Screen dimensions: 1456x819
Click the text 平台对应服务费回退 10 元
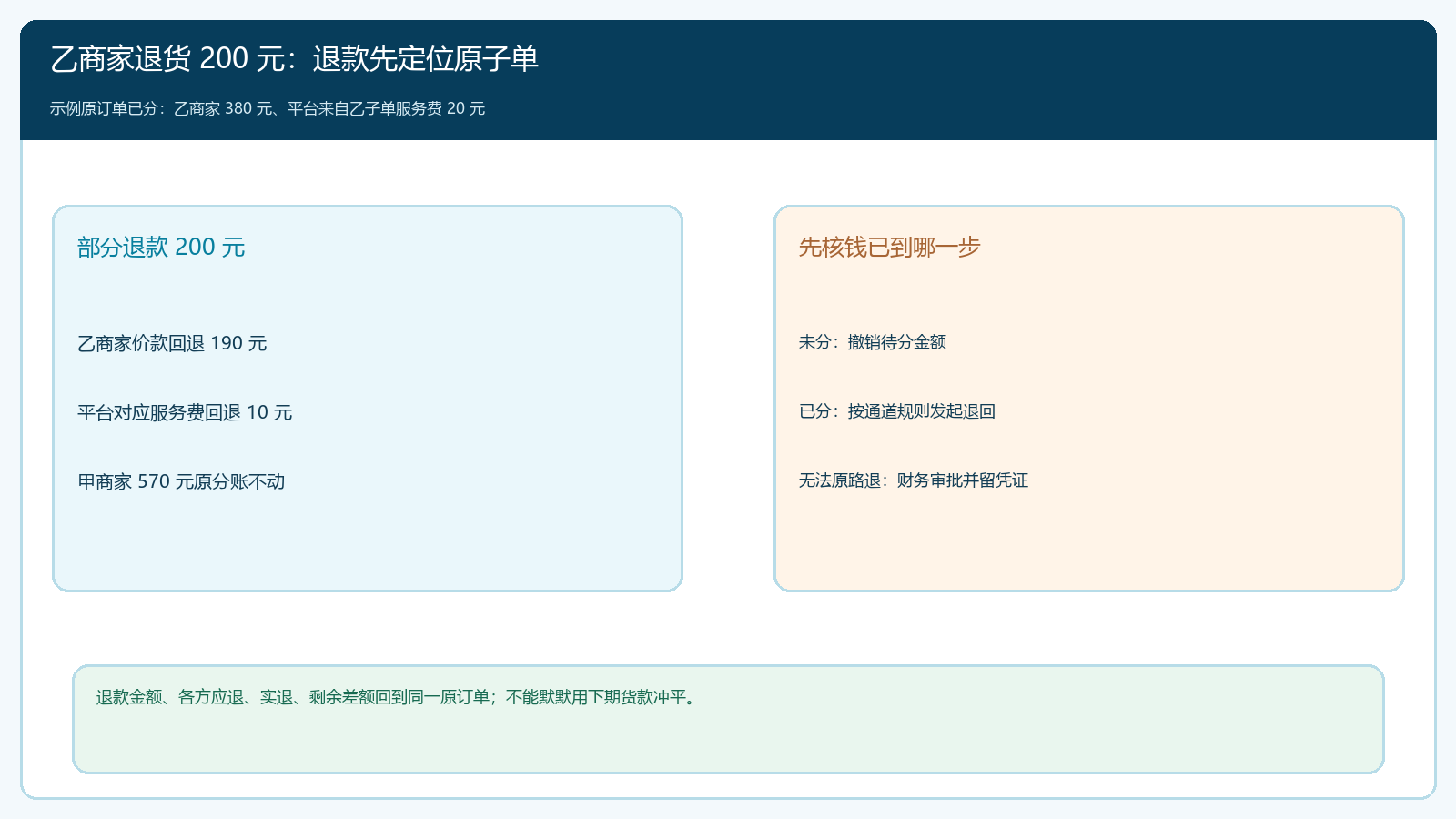[x=185, y=412]
